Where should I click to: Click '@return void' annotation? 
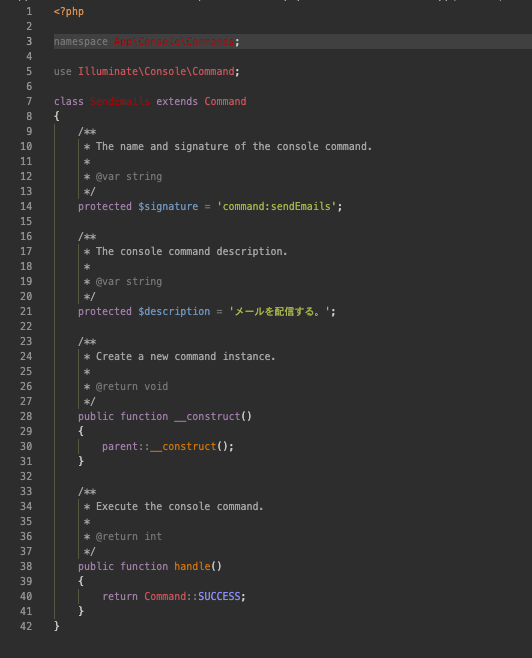[132, 386]
